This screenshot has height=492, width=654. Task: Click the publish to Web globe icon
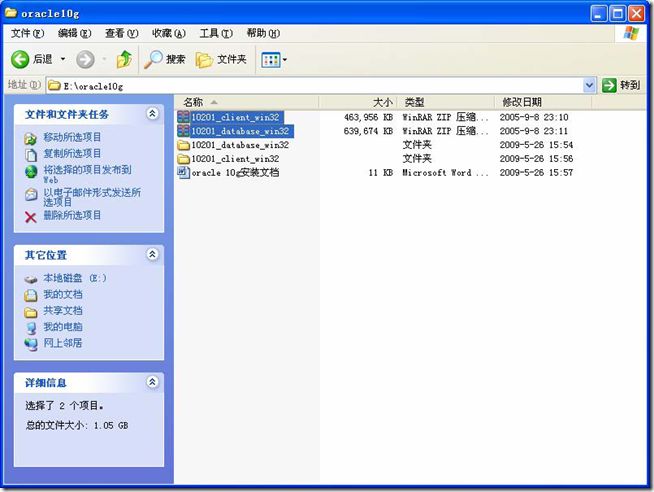30,171
